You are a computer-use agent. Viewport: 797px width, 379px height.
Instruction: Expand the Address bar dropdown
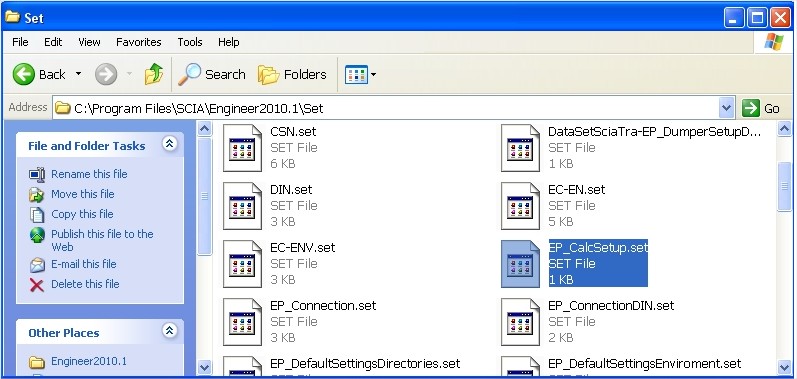pyautogui.click(x=727, y=108)
